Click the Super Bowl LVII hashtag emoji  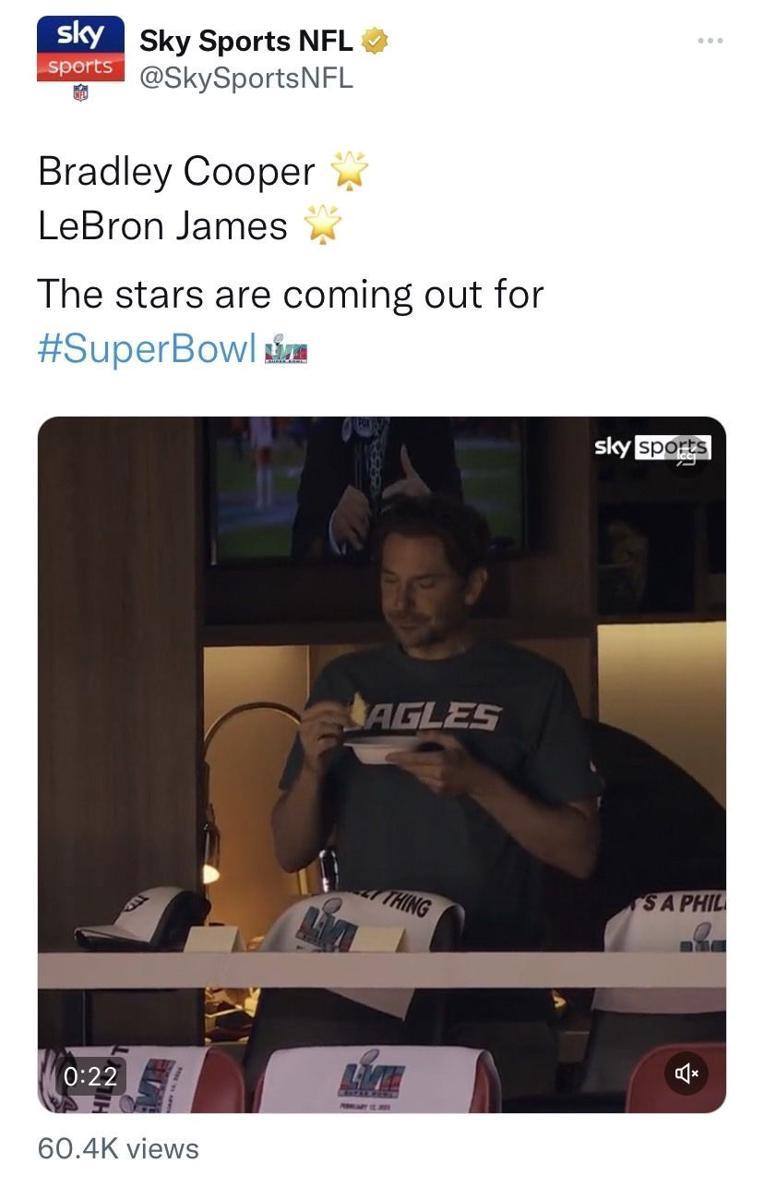285,353
